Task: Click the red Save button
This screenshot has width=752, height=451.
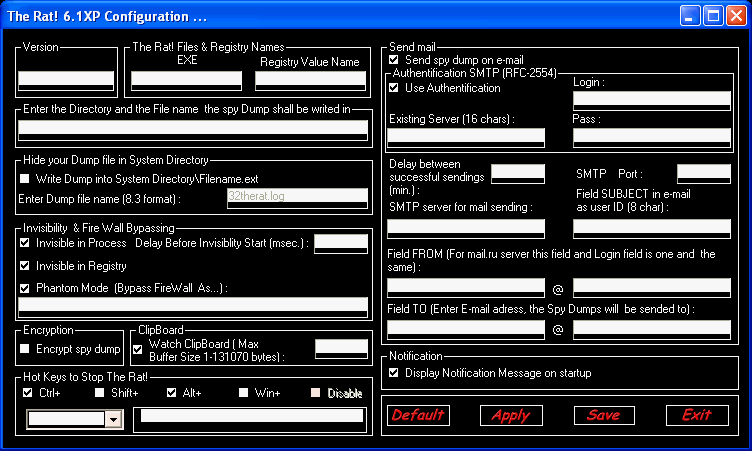Action: 603,415
